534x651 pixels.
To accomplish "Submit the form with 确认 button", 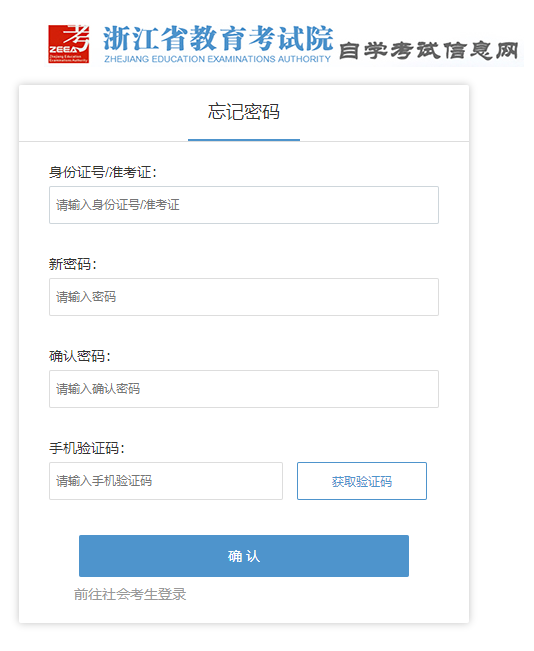I will coord(244,556).
